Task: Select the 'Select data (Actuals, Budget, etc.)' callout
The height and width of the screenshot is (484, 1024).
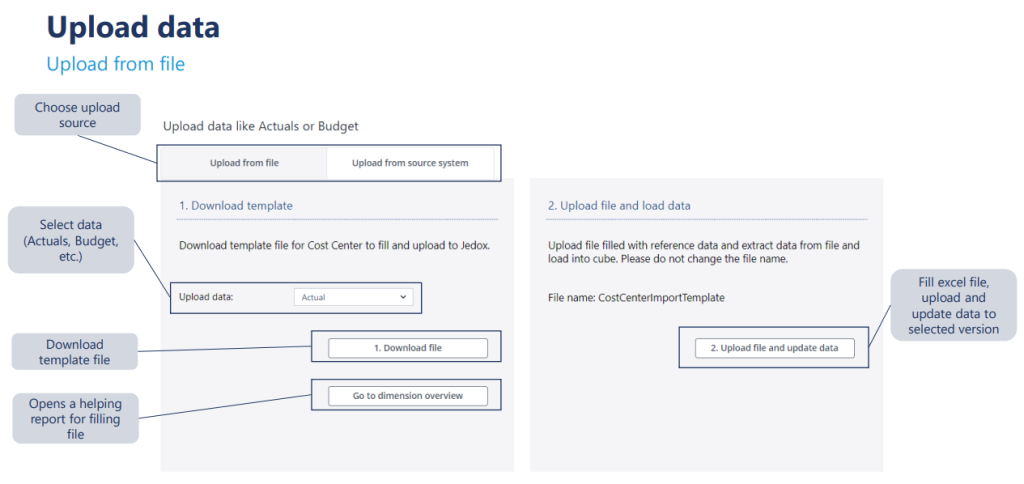Action: click(71, 240)
